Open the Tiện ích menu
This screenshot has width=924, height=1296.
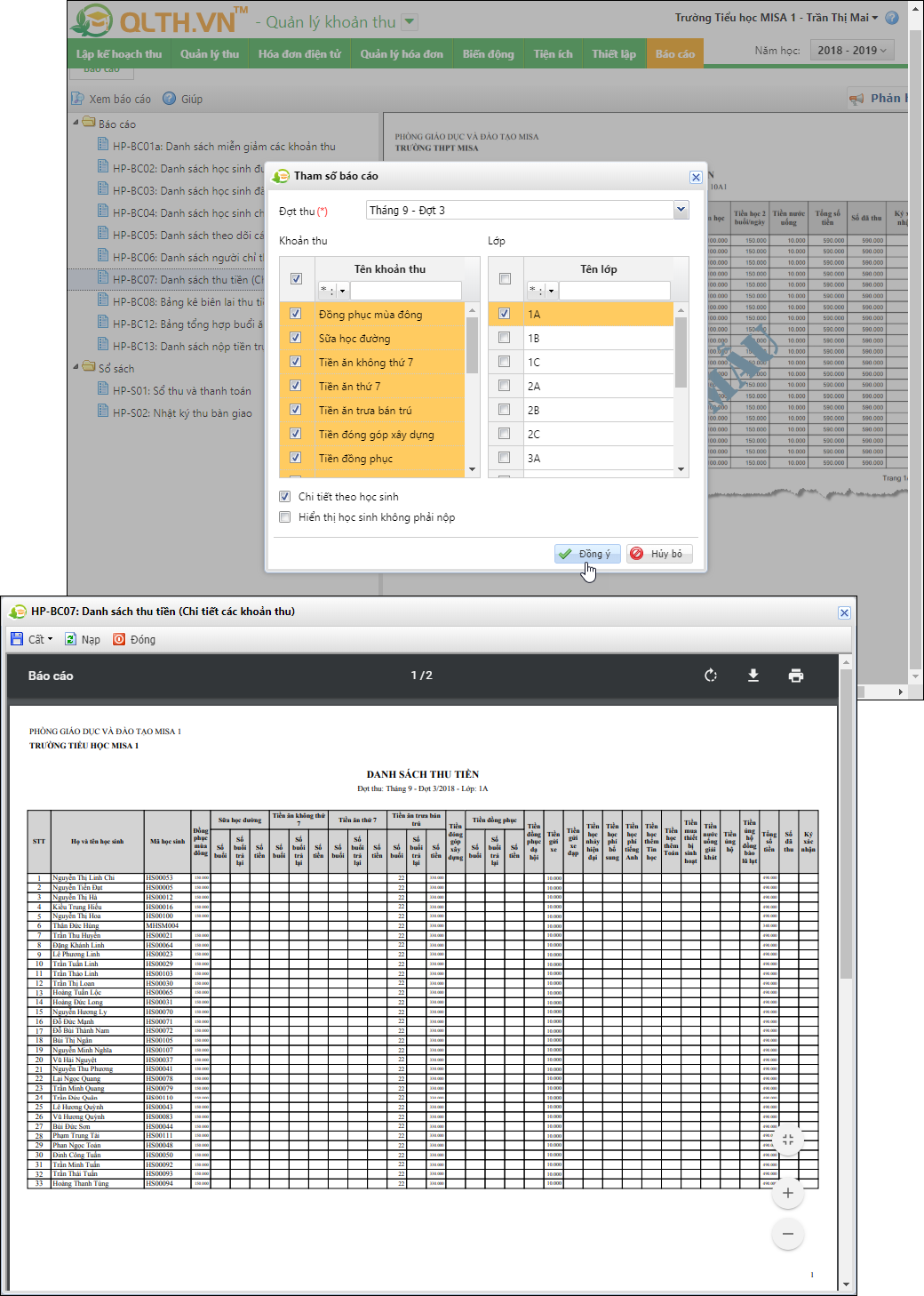(554, 54)
